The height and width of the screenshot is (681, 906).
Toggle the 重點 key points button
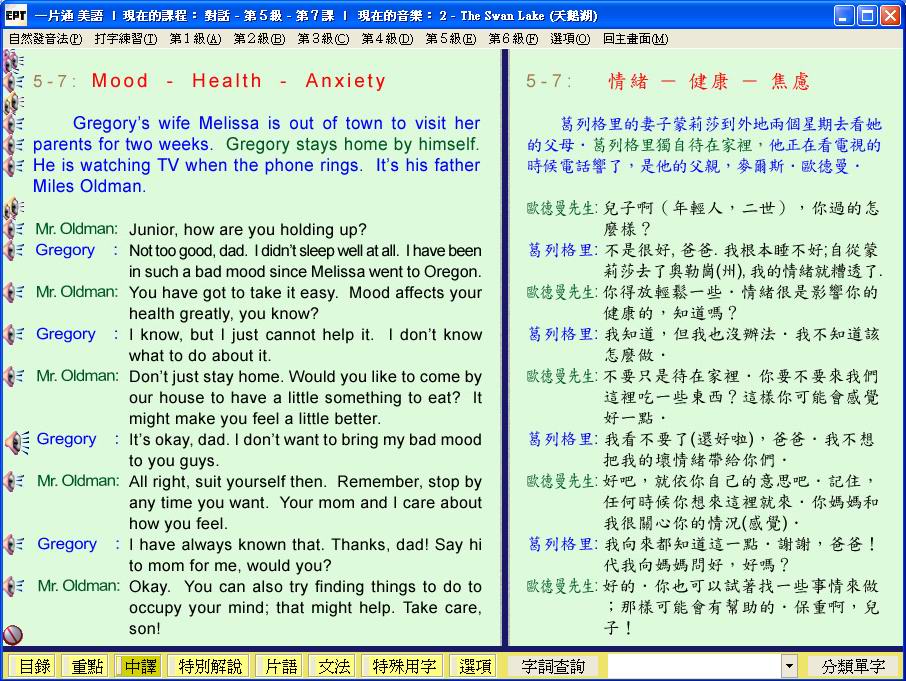pos(84,666)
